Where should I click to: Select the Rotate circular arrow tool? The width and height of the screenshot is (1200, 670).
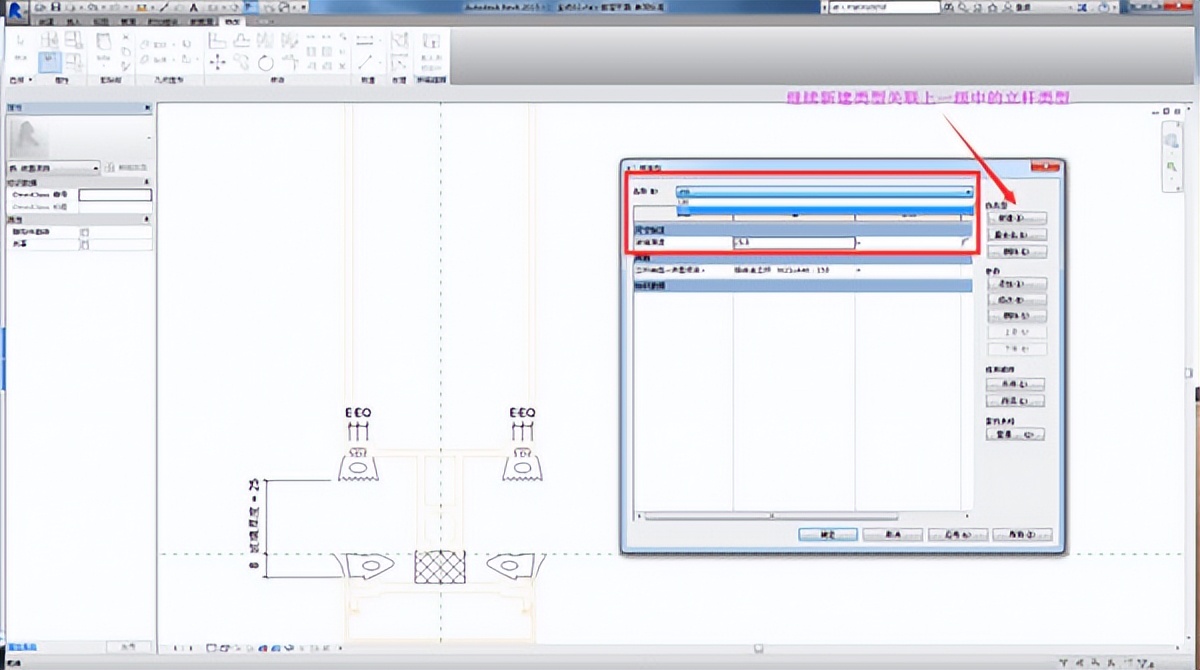[x=266, y=63]
